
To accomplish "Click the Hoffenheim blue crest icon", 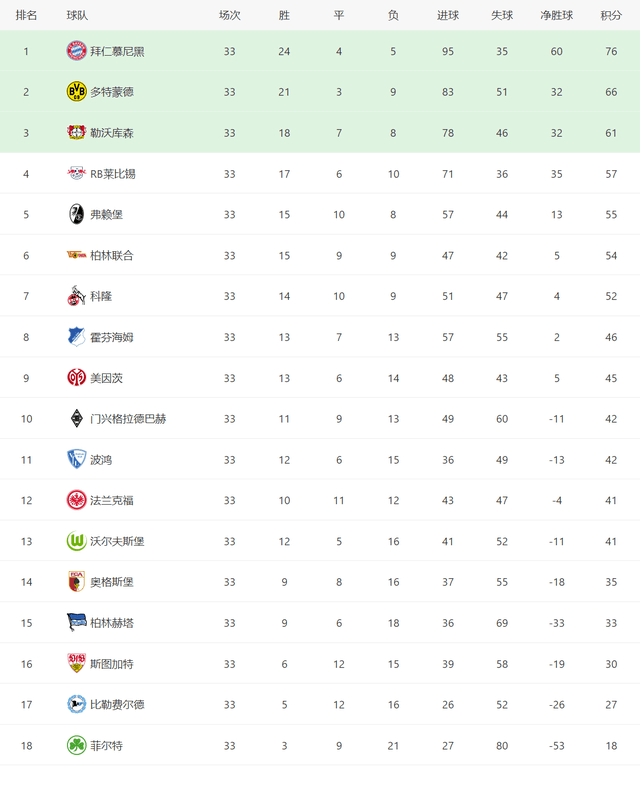I will click(x=76, y=336).
